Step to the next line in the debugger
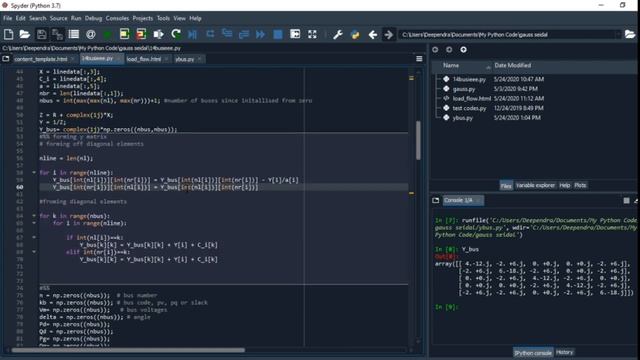This screenshot has height=360, width=640. point(210,35)
